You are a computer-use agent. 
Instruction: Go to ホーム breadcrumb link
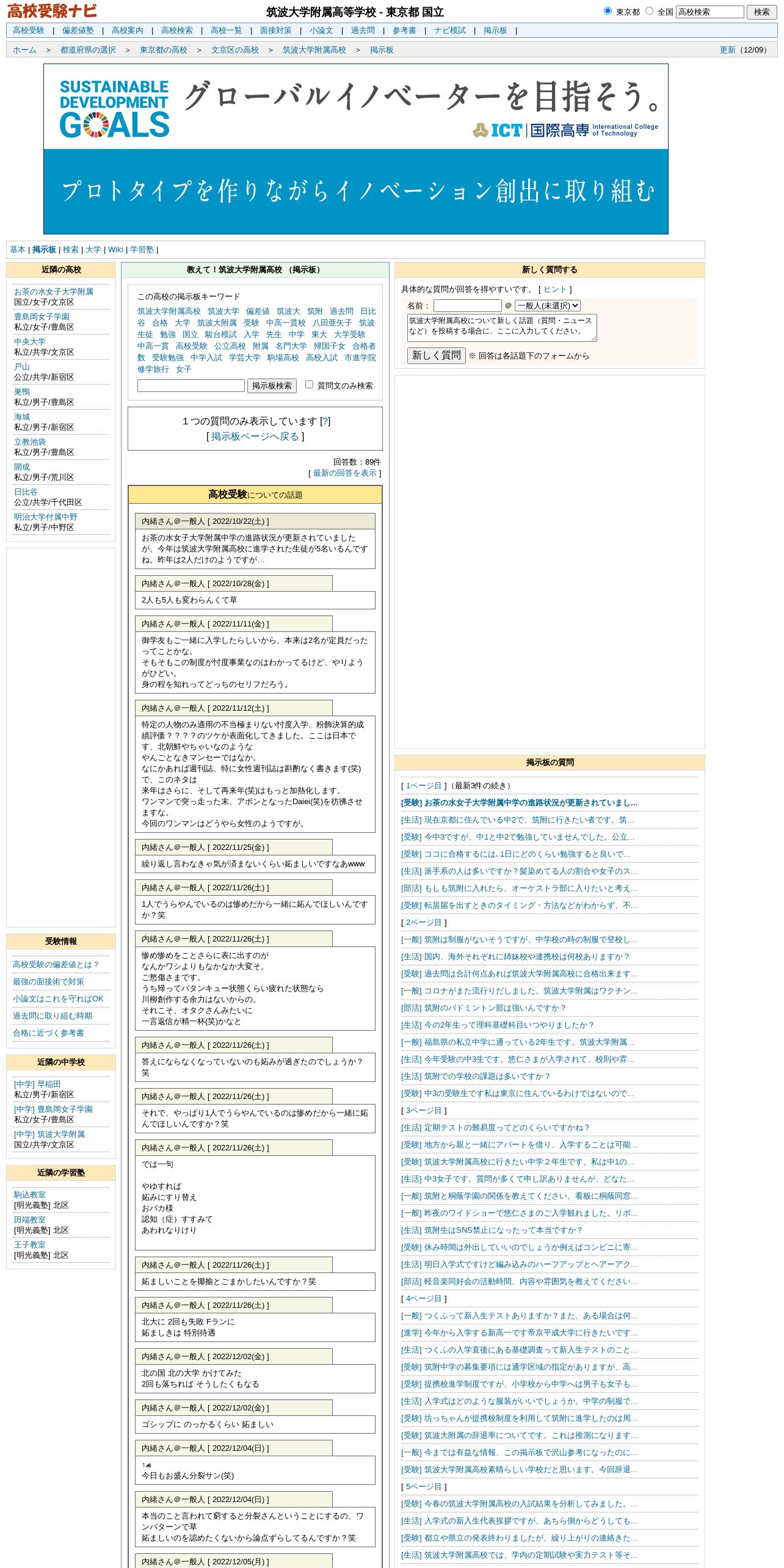pos(24,50)
